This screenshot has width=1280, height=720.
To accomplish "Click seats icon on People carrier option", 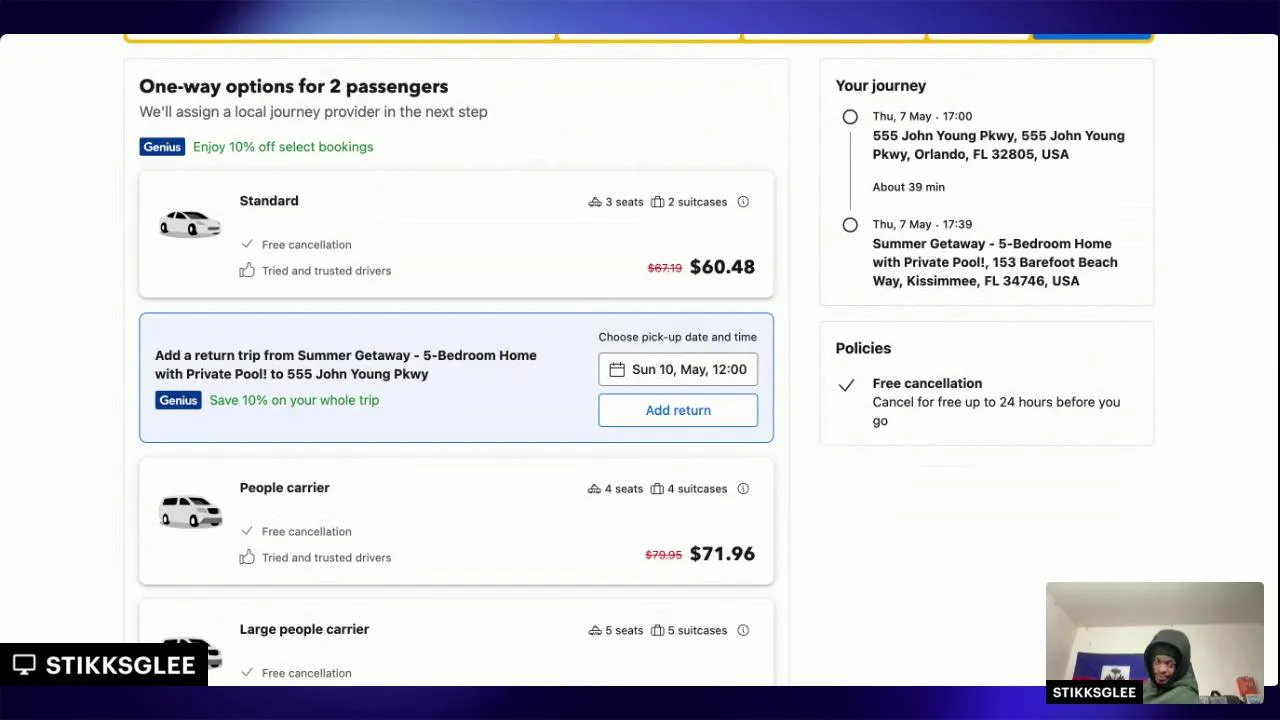I will pyautogui.click(x=594, y=489).
